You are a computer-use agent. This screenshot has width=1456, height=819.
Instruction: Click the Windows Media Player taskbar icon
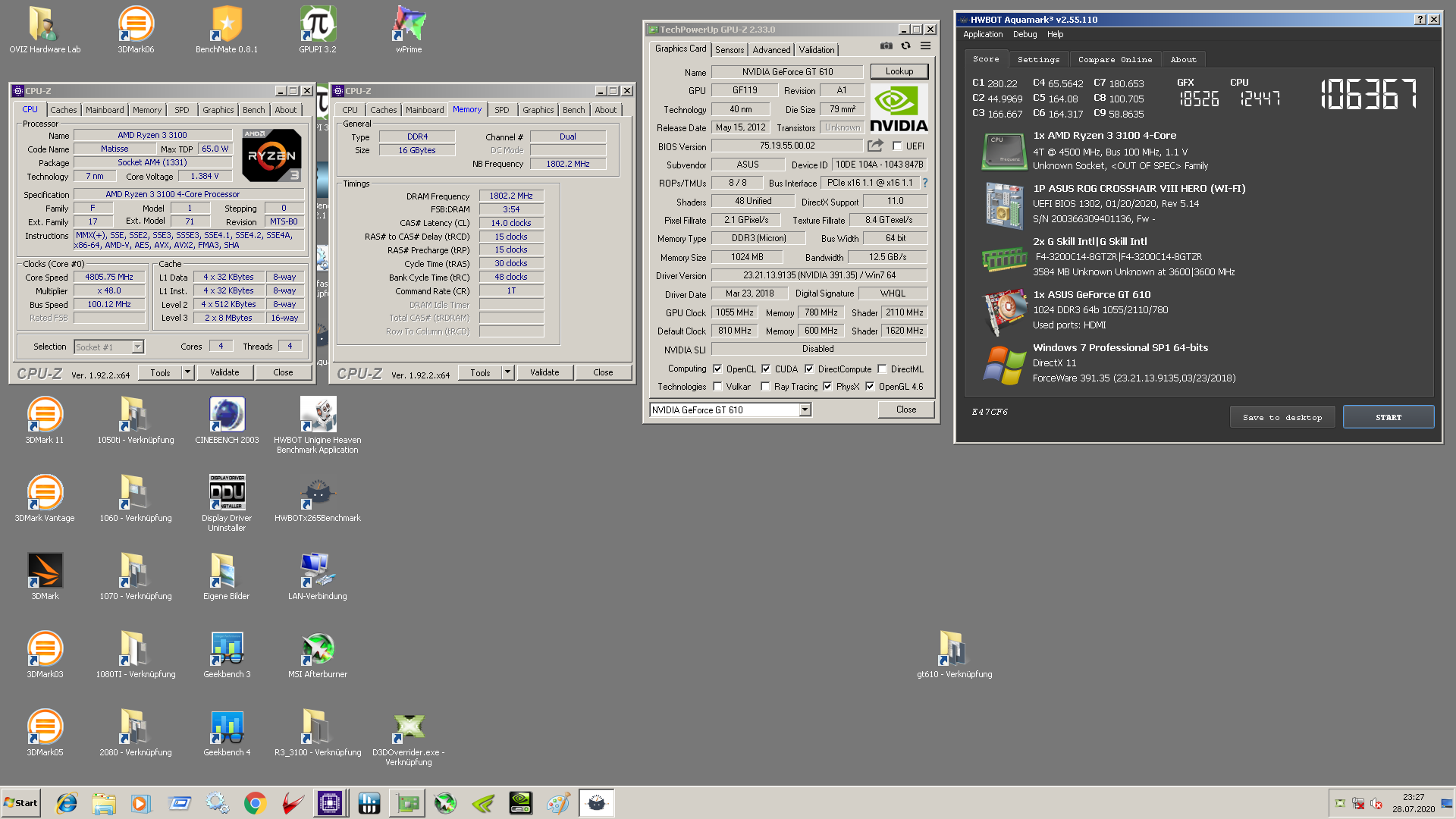[x=140, y=803]
